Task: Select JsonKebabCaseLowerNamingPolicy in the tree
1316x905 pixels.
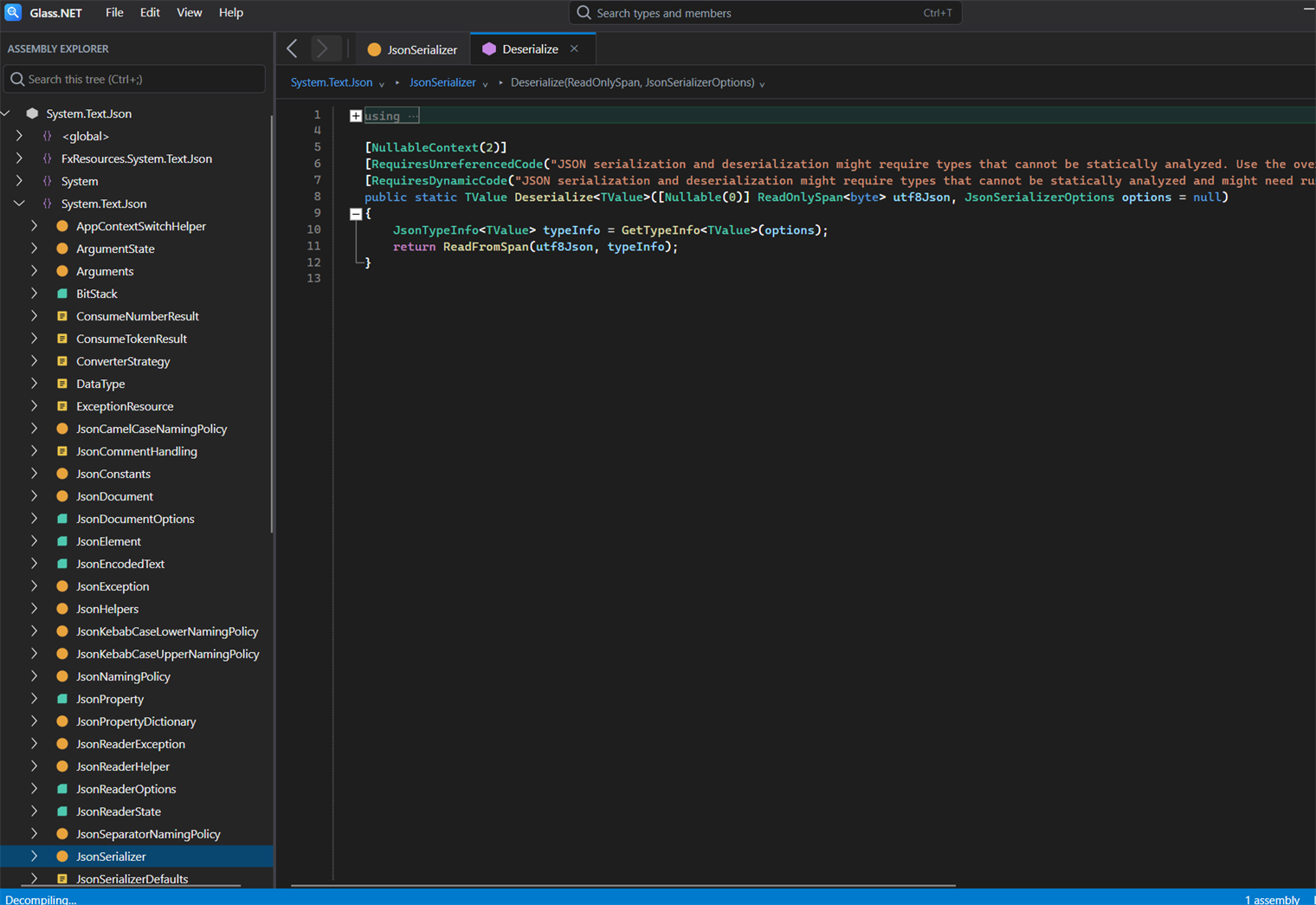Action: (167, 631)
